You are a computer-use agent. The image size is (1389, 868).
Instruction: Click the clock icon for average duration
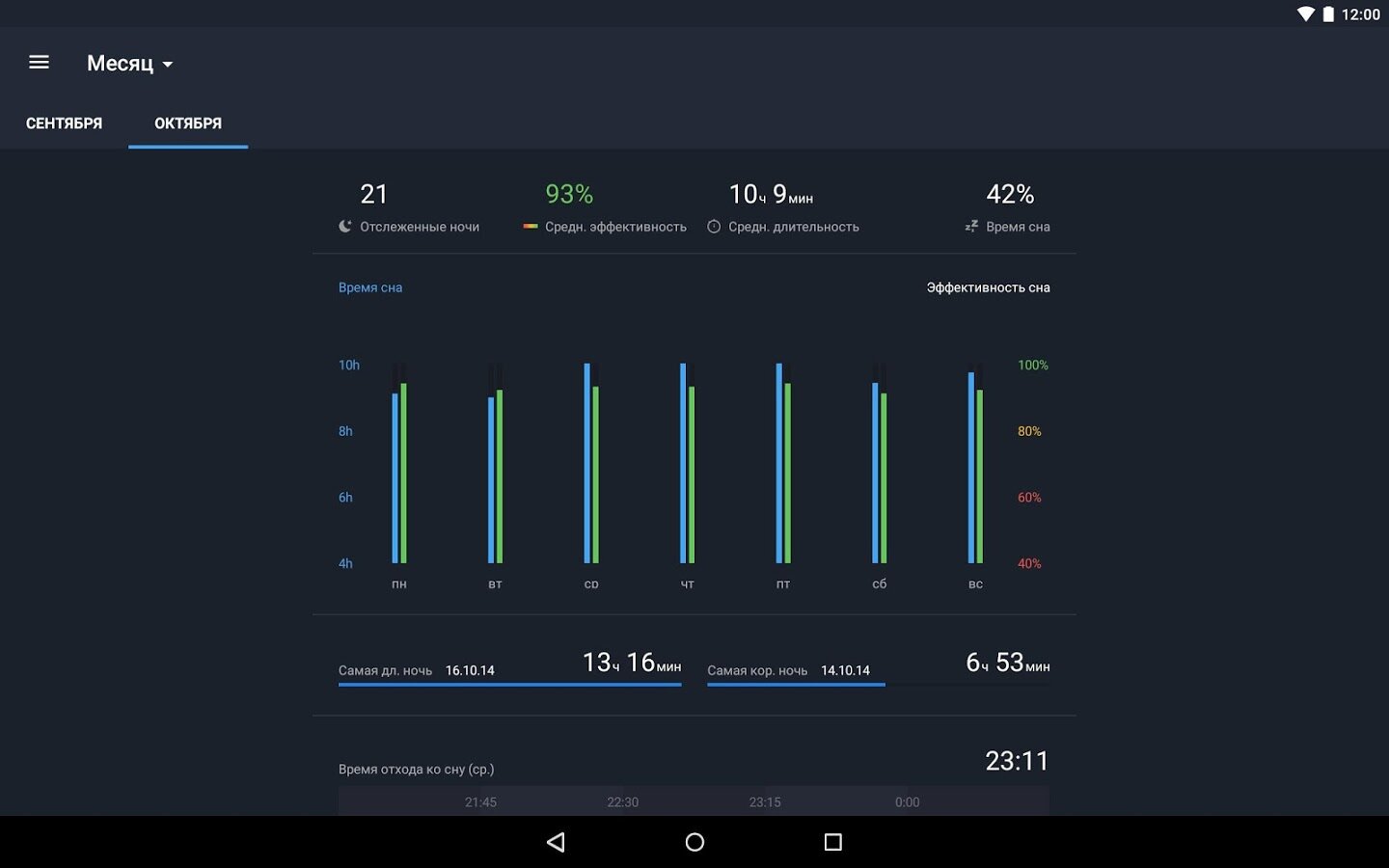[714, 227]
